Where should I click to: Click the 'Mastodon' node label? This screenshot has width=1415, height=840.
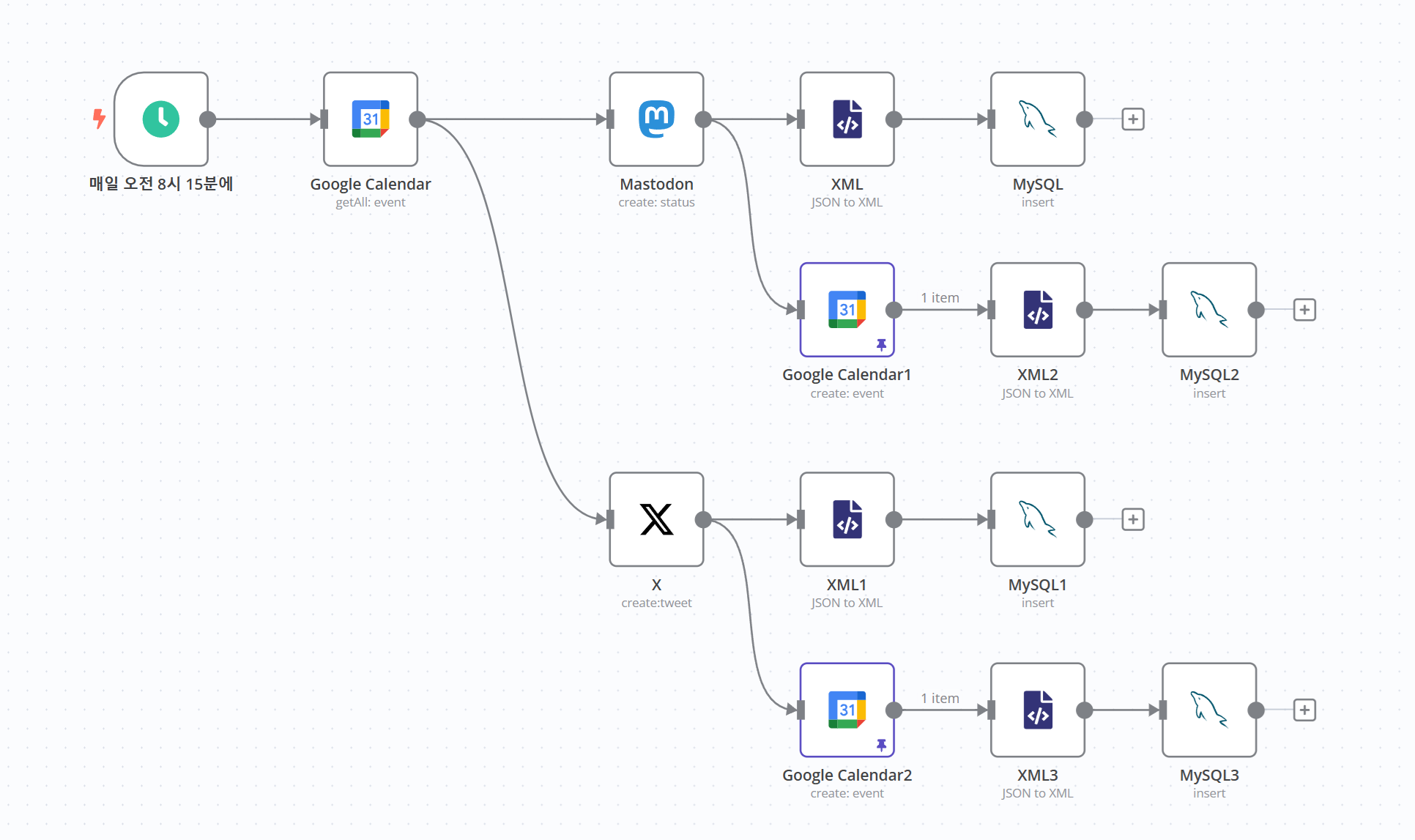tap(656, 184)
